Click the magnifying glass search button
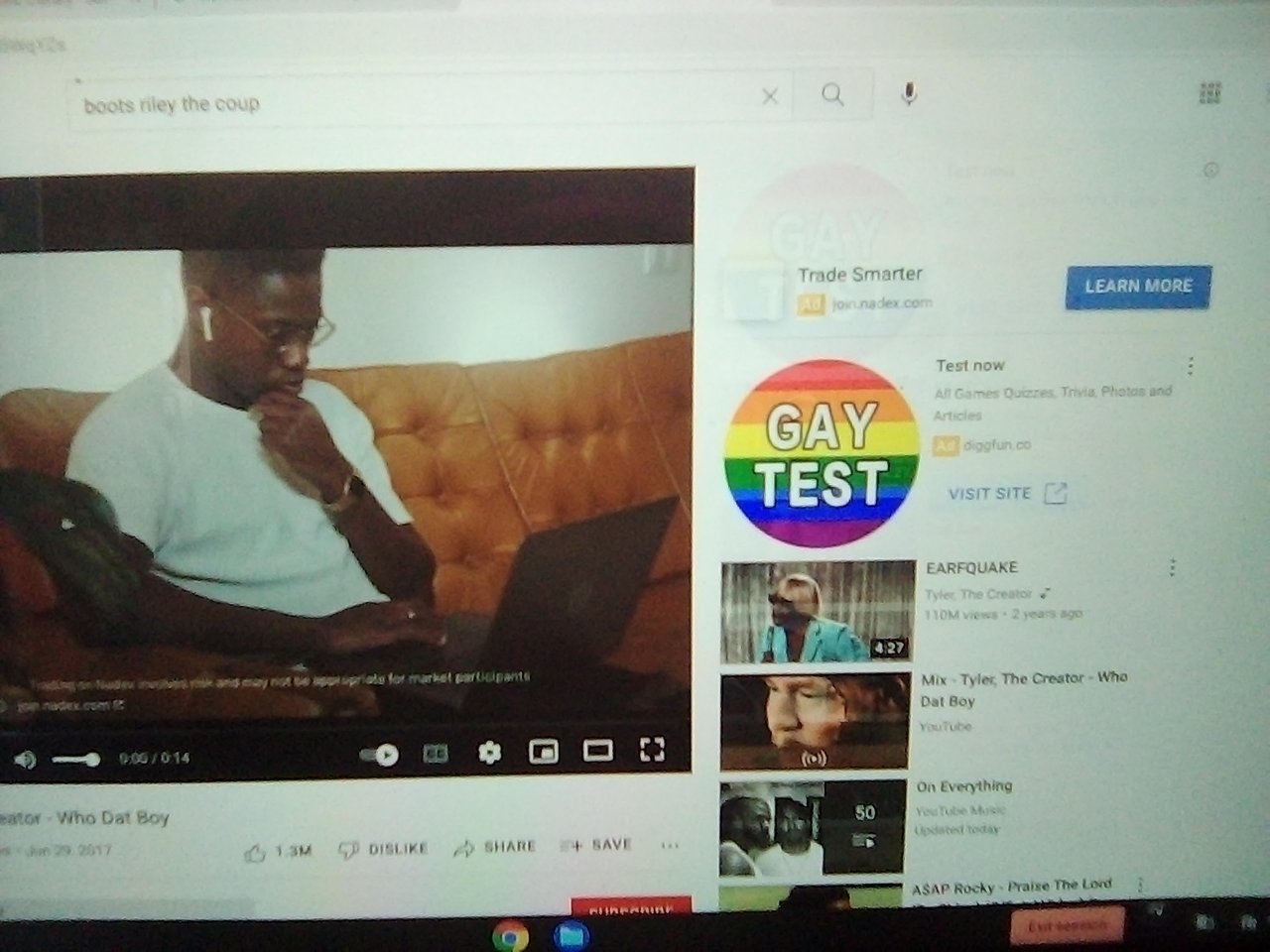The height and width of the screenshot is (952, 1270). (832, 94)
